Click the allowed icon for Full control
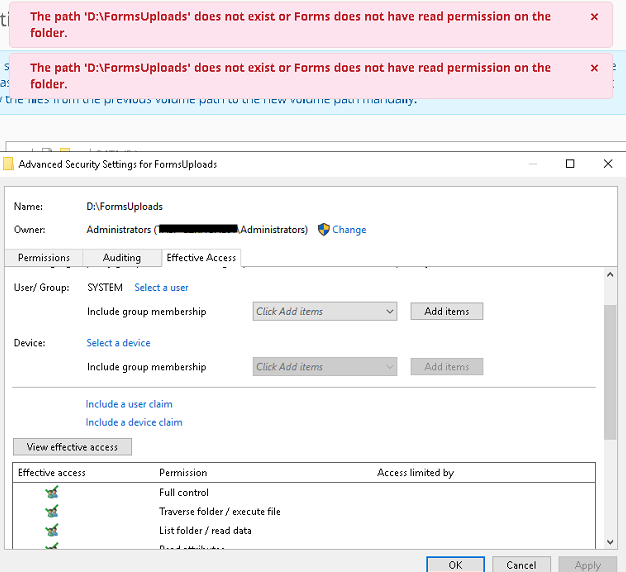Viewport: 626px width, 572px height. [x=52, y=492]
